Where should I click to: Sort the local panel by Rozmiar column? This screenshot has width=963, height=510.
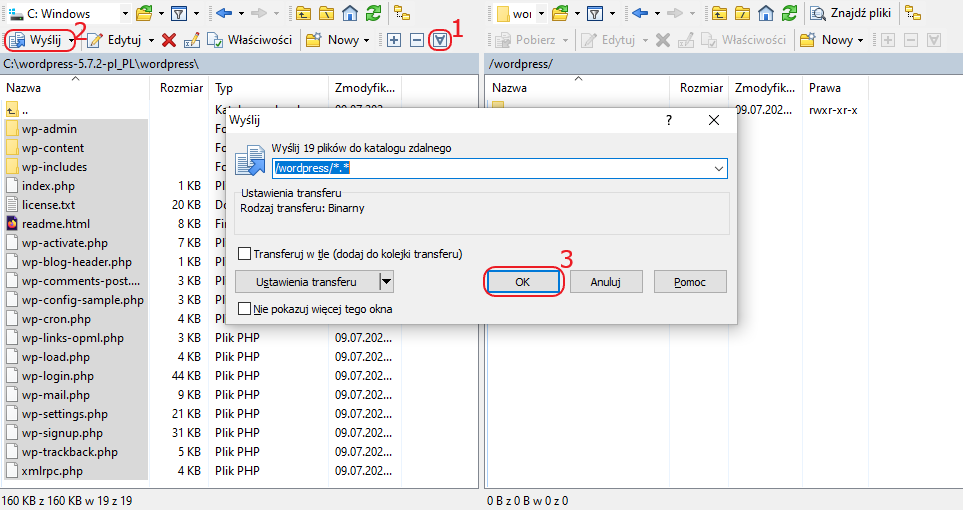click(x=181, y=88)
